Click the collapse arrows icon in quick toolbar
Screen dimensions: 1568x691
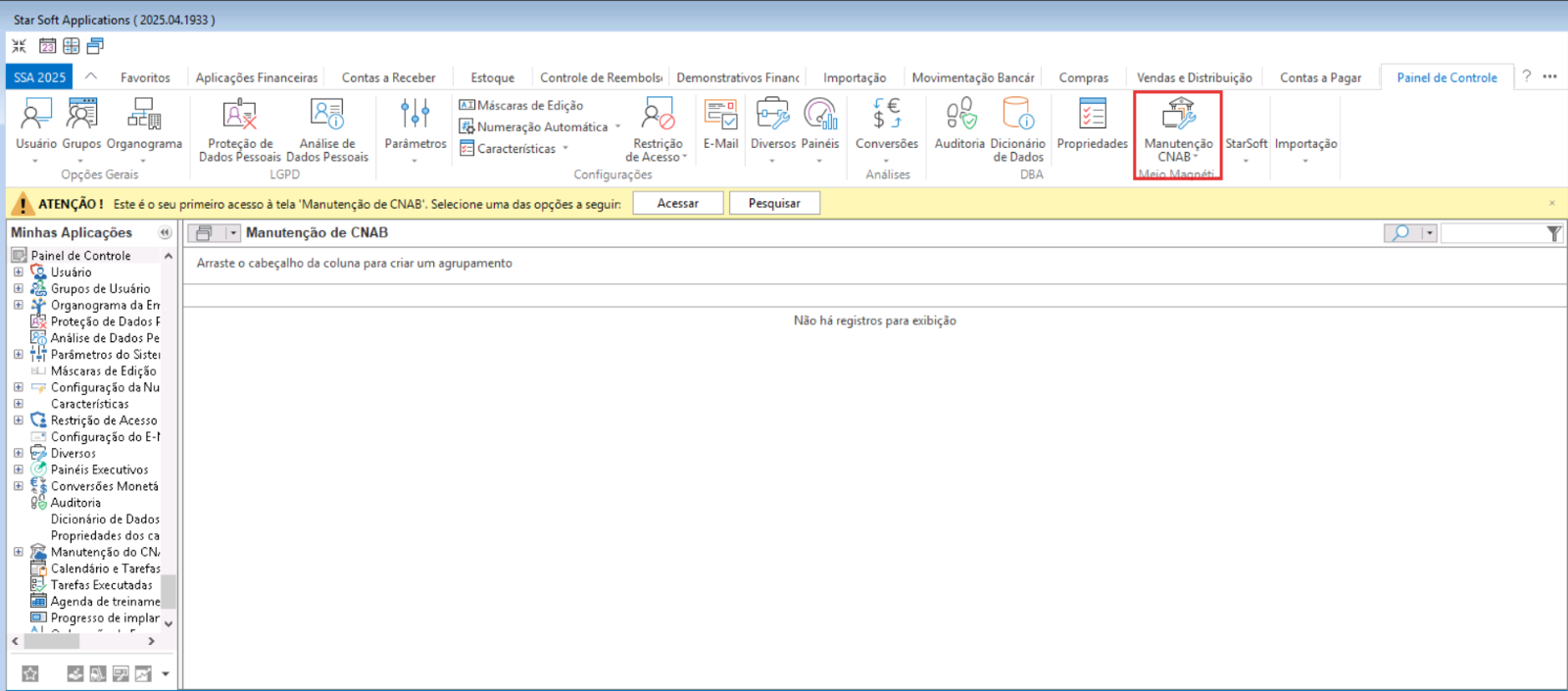coord(20,46)
